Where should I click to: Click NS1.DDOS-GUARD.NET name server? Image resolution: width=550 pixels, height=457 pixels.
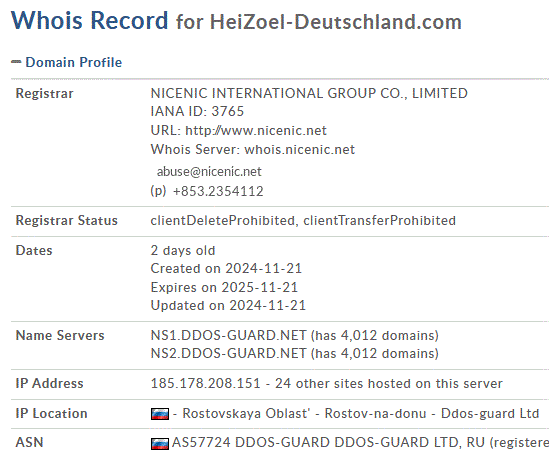pos(229,335)
